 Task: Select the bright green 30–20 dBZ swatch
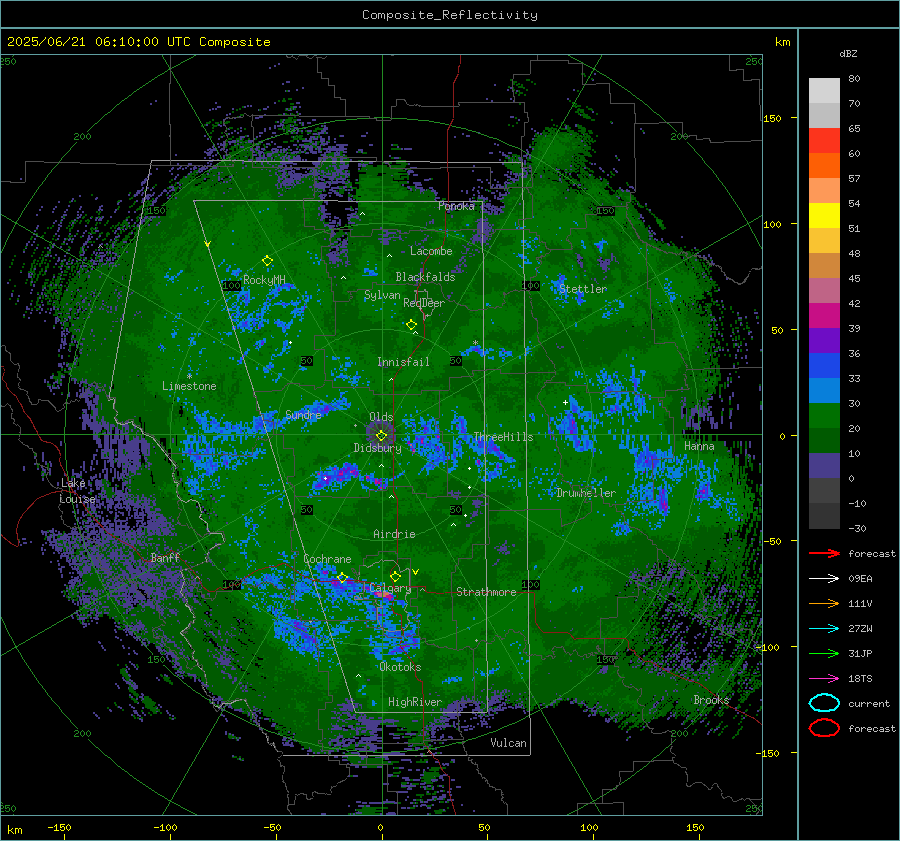[x=824, y=416]
